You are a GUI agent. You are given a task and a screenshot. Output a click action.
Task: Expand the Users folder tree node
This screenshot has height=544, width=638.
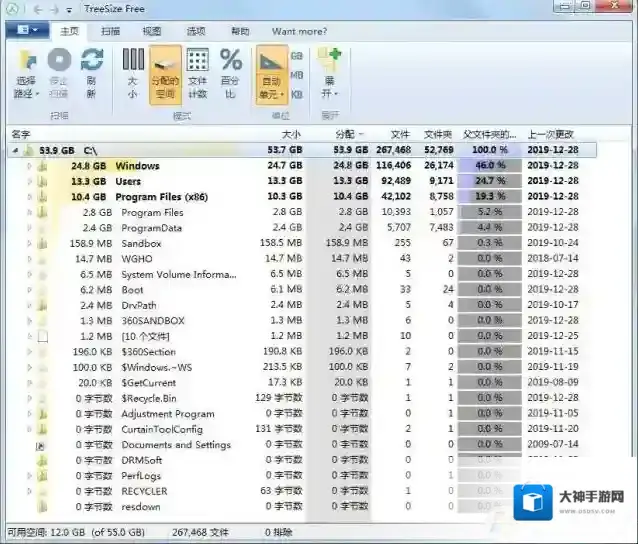pos(29,181)
